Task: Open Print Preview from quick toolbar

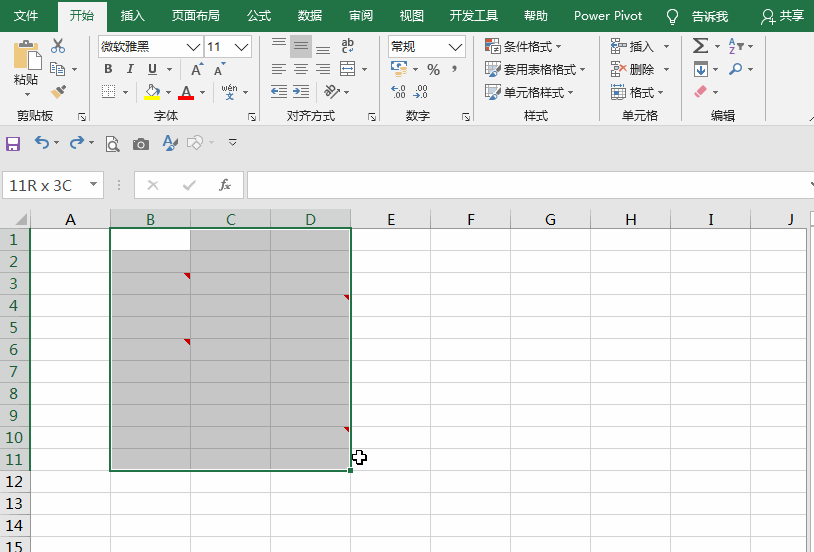Action: (112, 143)
